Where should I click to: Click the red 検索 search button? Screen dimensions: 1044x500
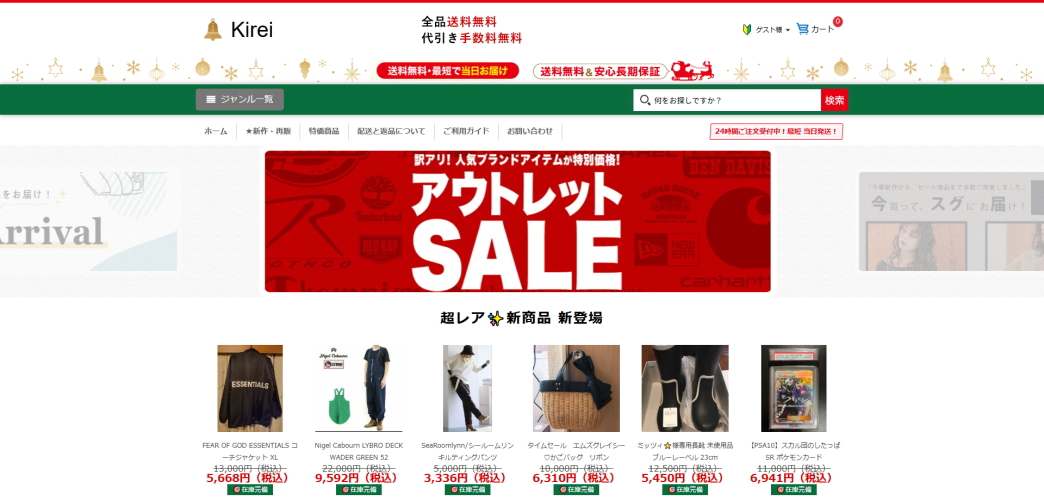[x=834, y=101]
